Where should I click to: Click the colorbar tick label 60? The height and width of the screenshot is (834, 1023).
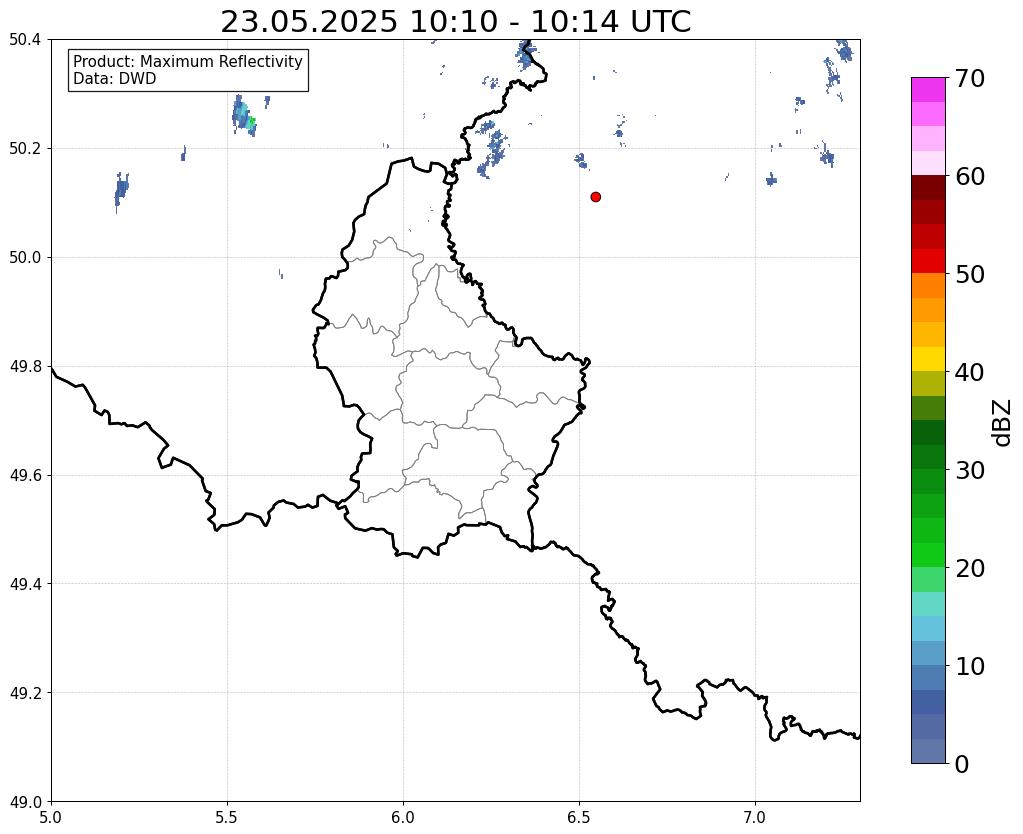[970, 176]
